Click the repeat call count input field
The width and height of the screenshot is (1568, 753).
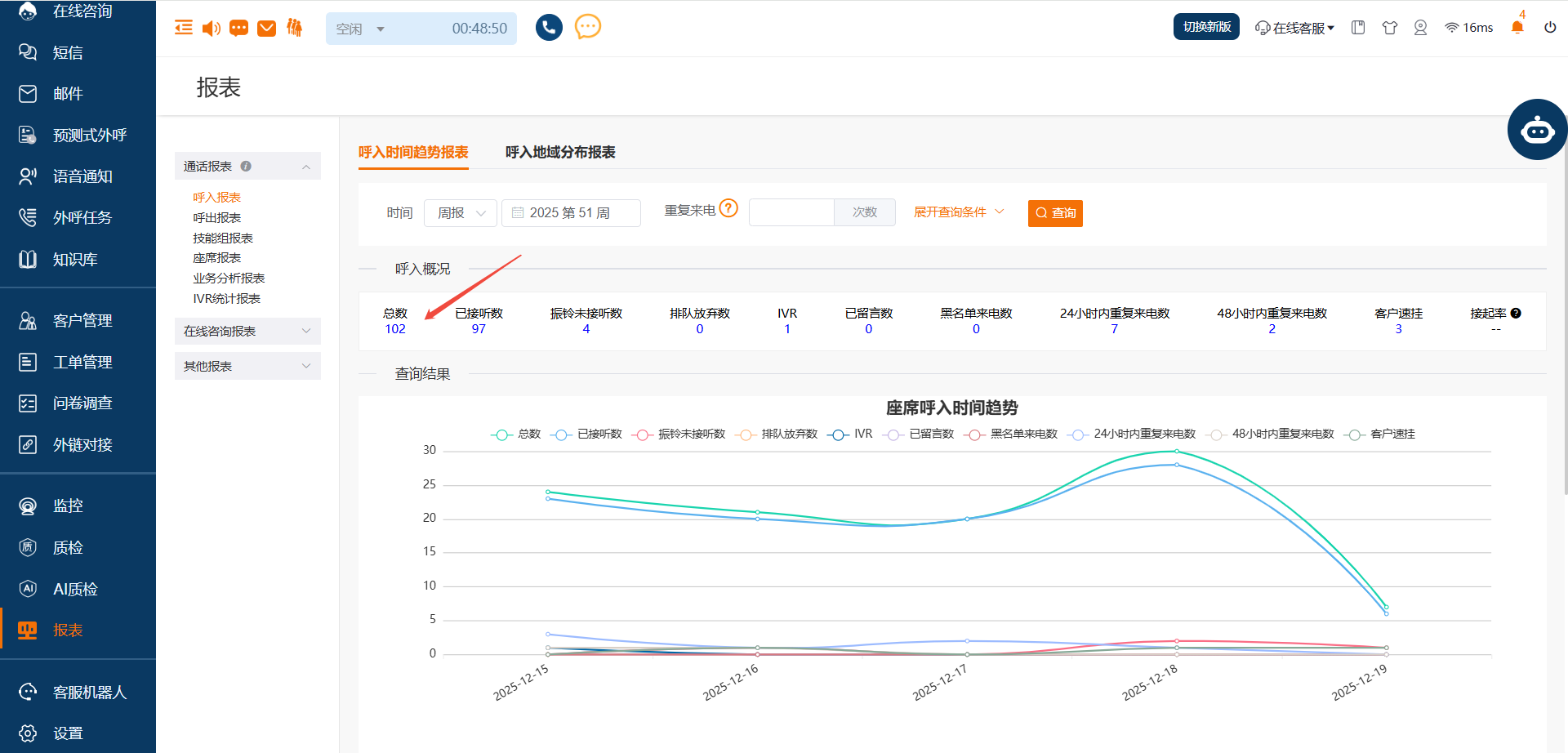[791, 212]
